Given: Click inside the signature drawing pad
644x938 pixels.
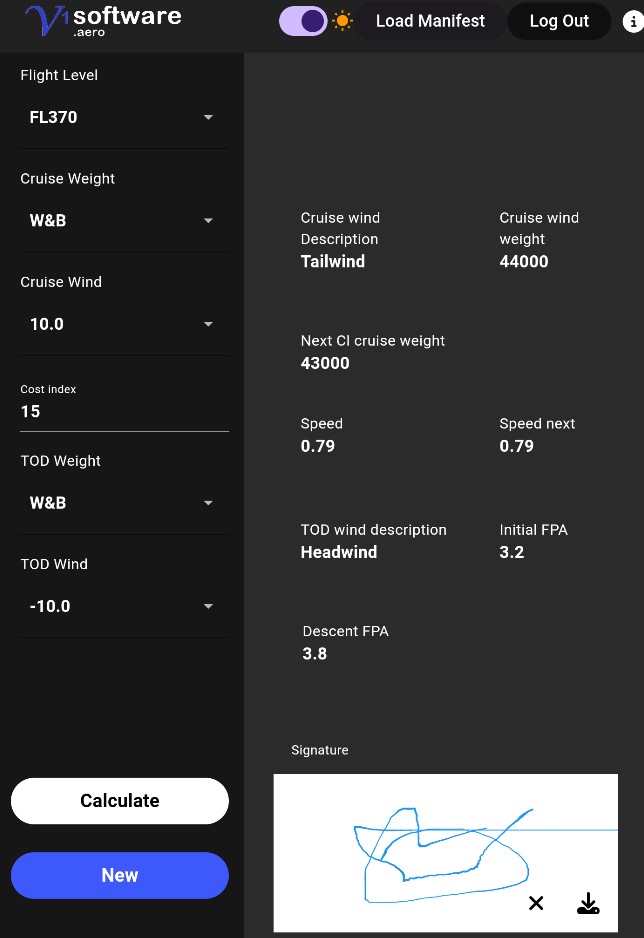Looking at the screenshot, I should click(x=446, y=850).
